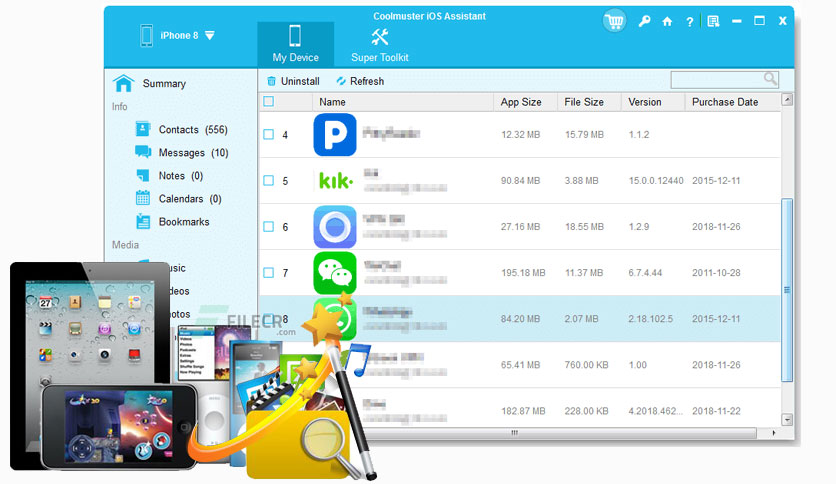Viewport: 836px width, 484px height.
Task: Click the search magnifier icon
Action: 770,79
